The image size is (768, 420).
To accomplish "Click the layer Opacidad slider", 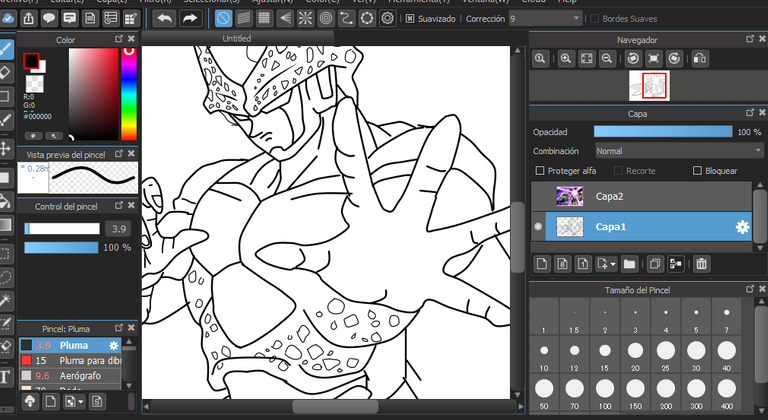I will click(663, 132).
